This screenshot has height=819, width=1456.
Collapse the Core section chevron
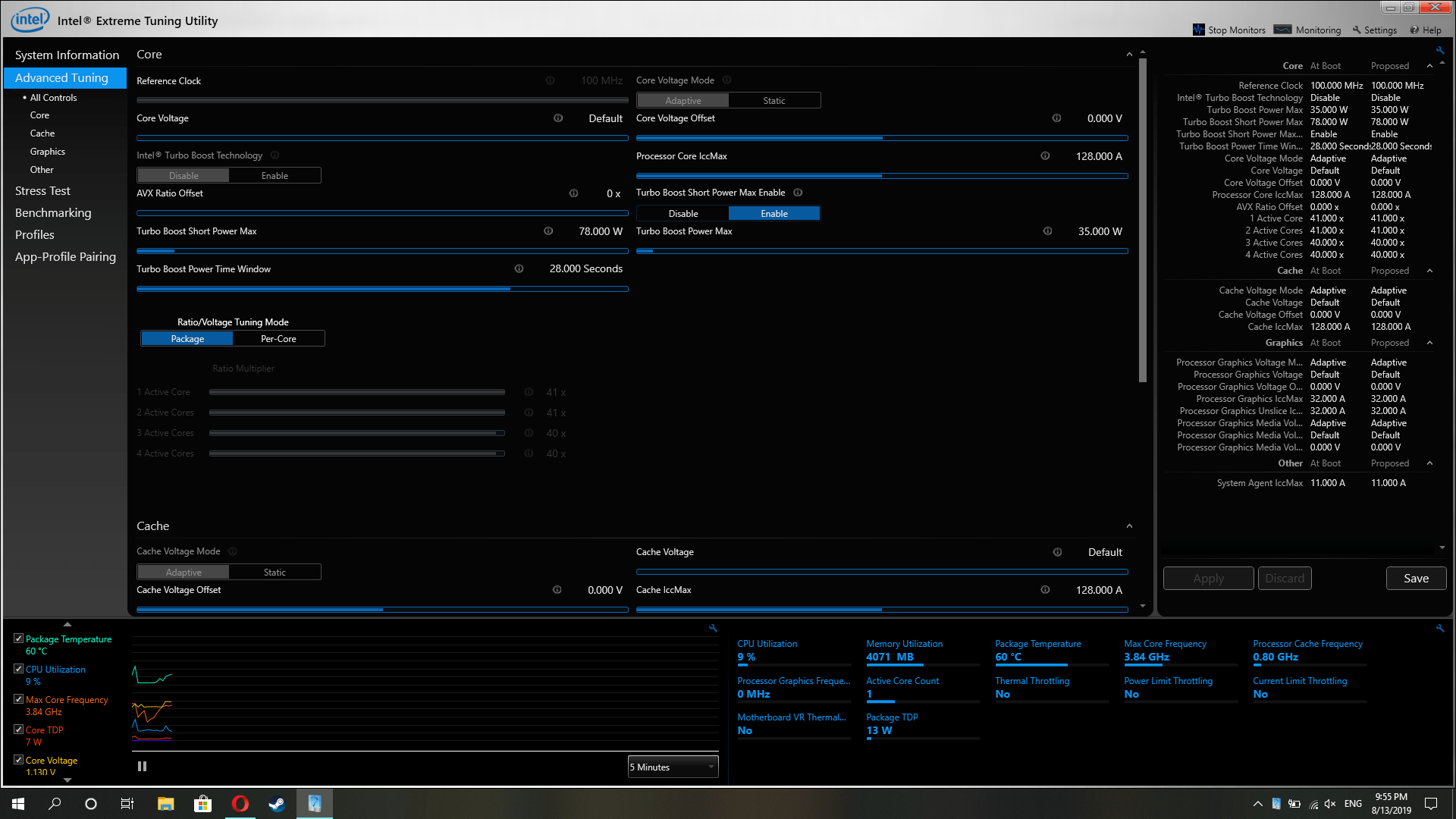[1129, 55]
